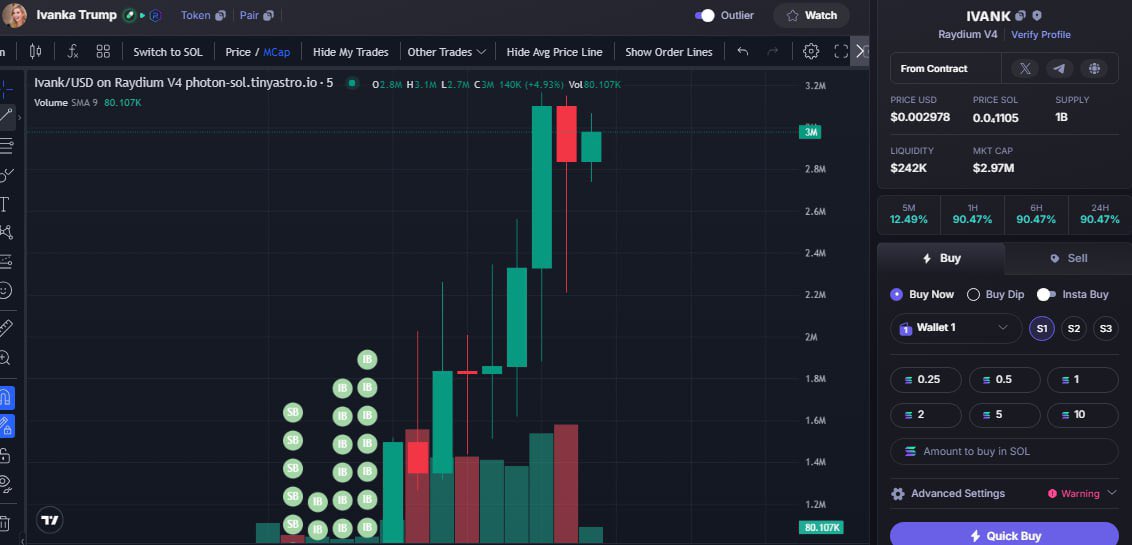Toggle the Outlier switch
The width and height of the screenshot is (1132, 545).
tap(705, 15)
